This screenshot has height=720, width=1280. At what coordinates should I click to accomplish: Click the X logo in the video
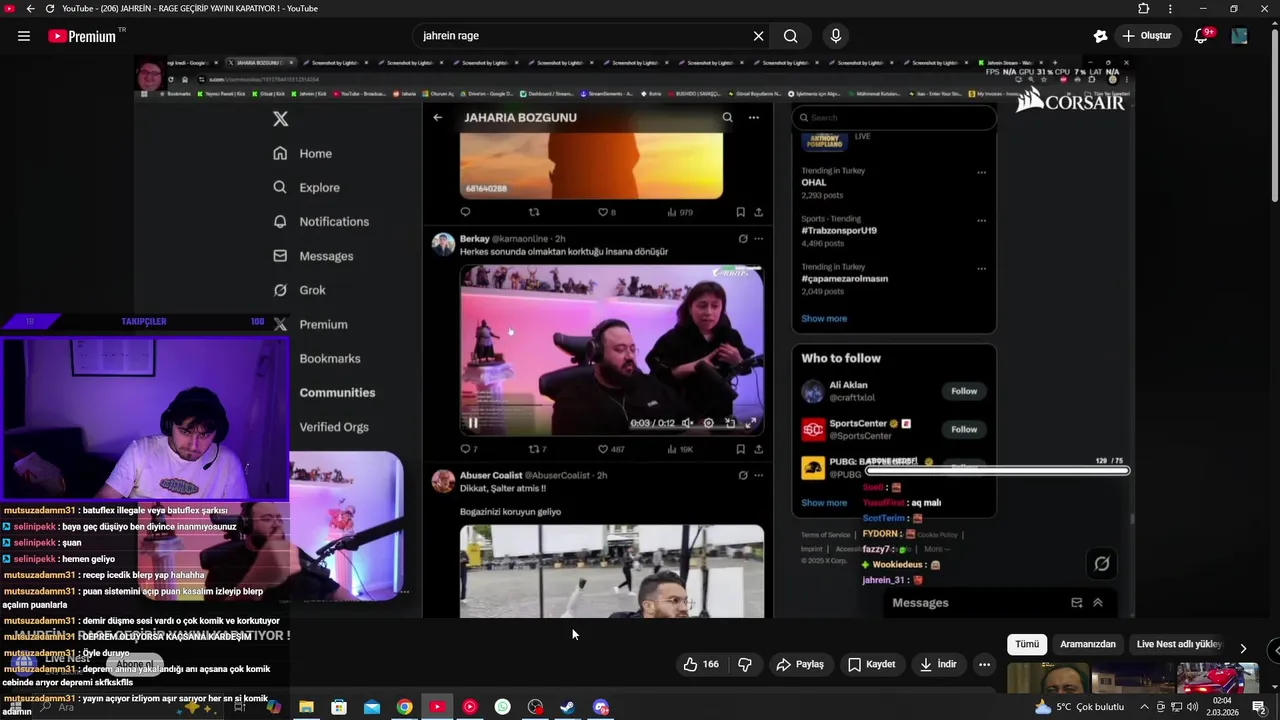coord(281,118)
